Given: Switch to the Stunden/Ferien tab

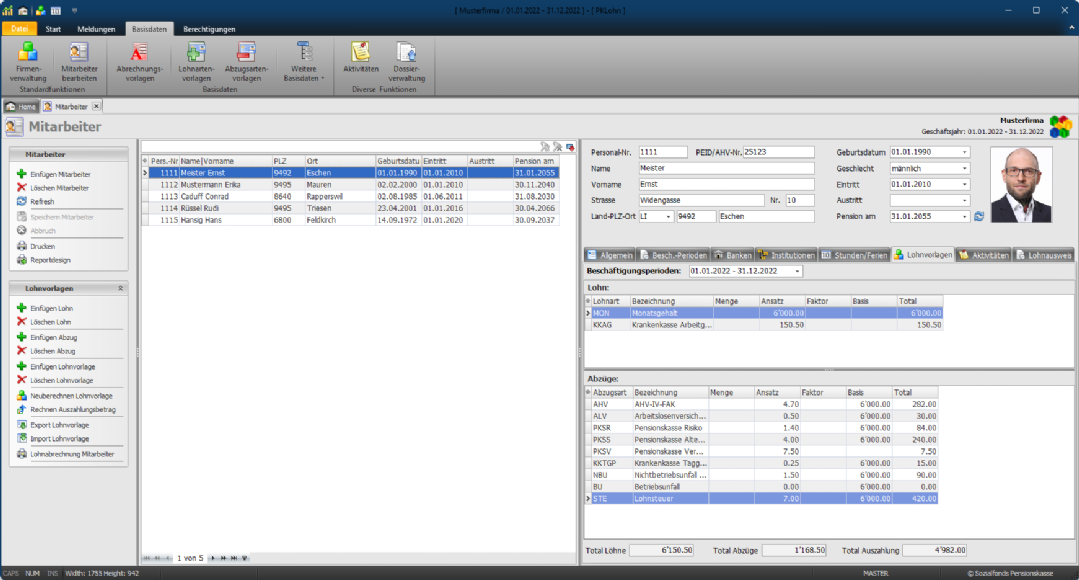Looking at the screenshot, I should (x=854, y=255).
